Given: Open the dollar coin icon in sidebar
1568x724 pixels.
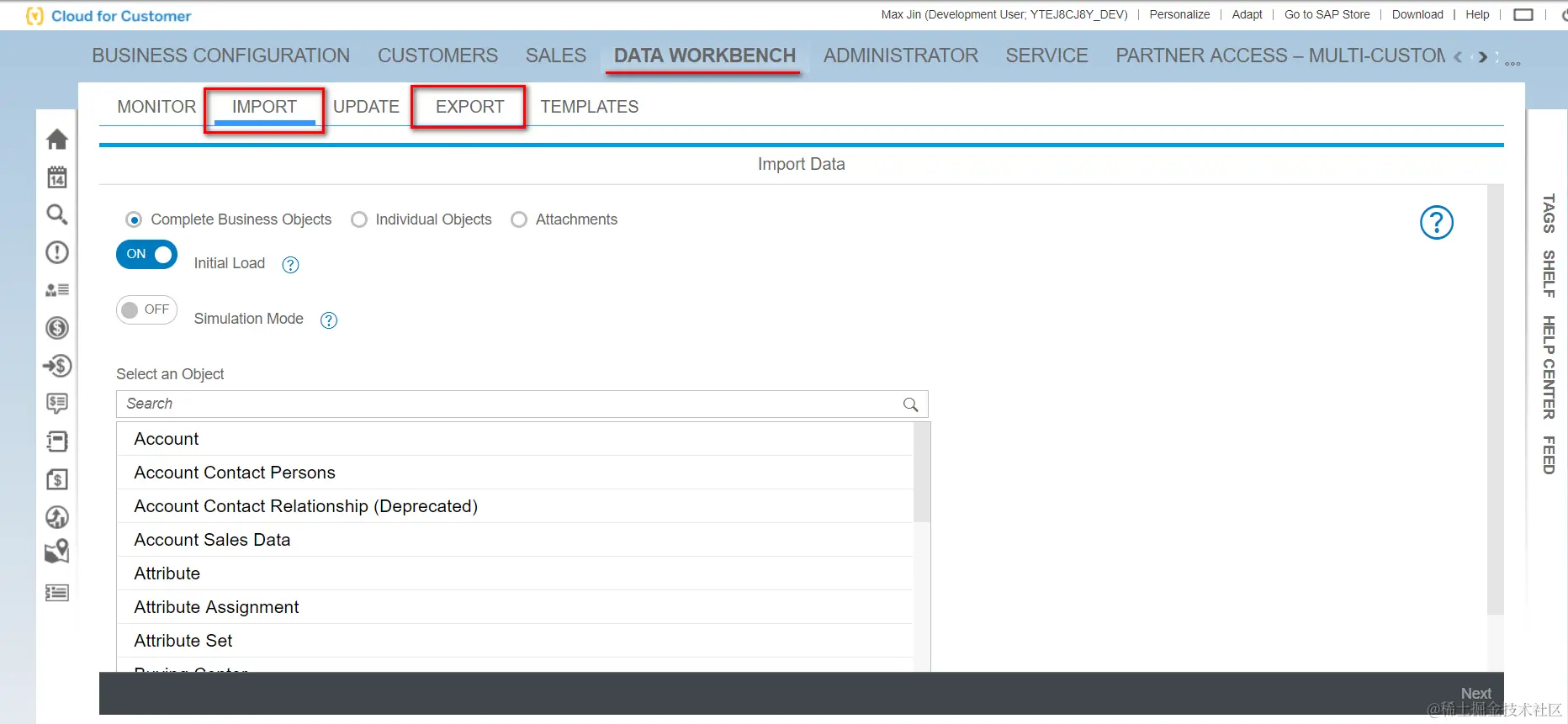Looking at the screenshot, I should pos(57,328).
